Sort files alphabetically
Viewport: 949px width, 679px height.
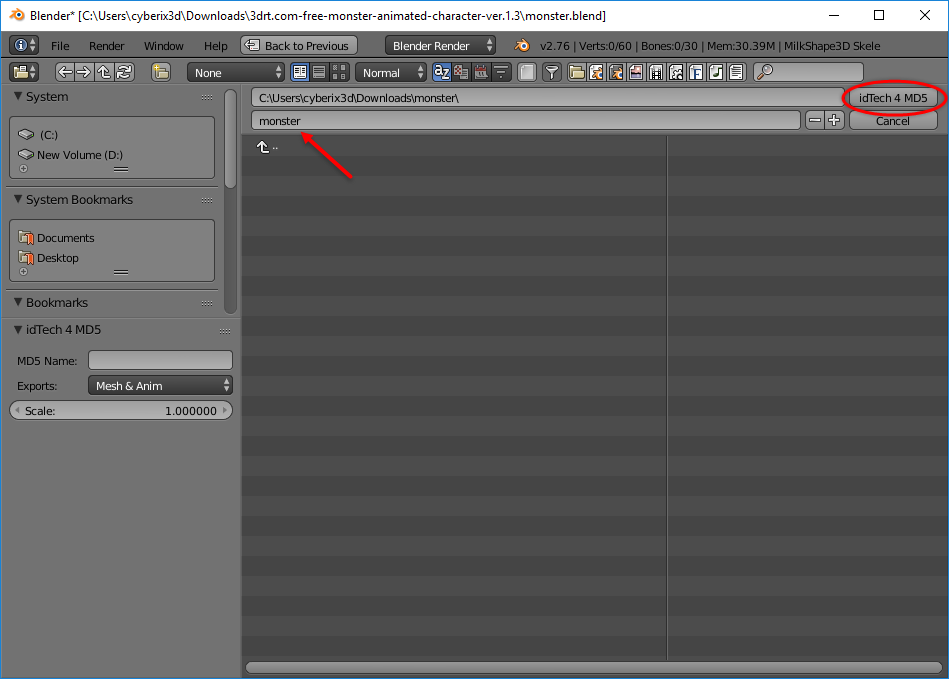(442, 72)
